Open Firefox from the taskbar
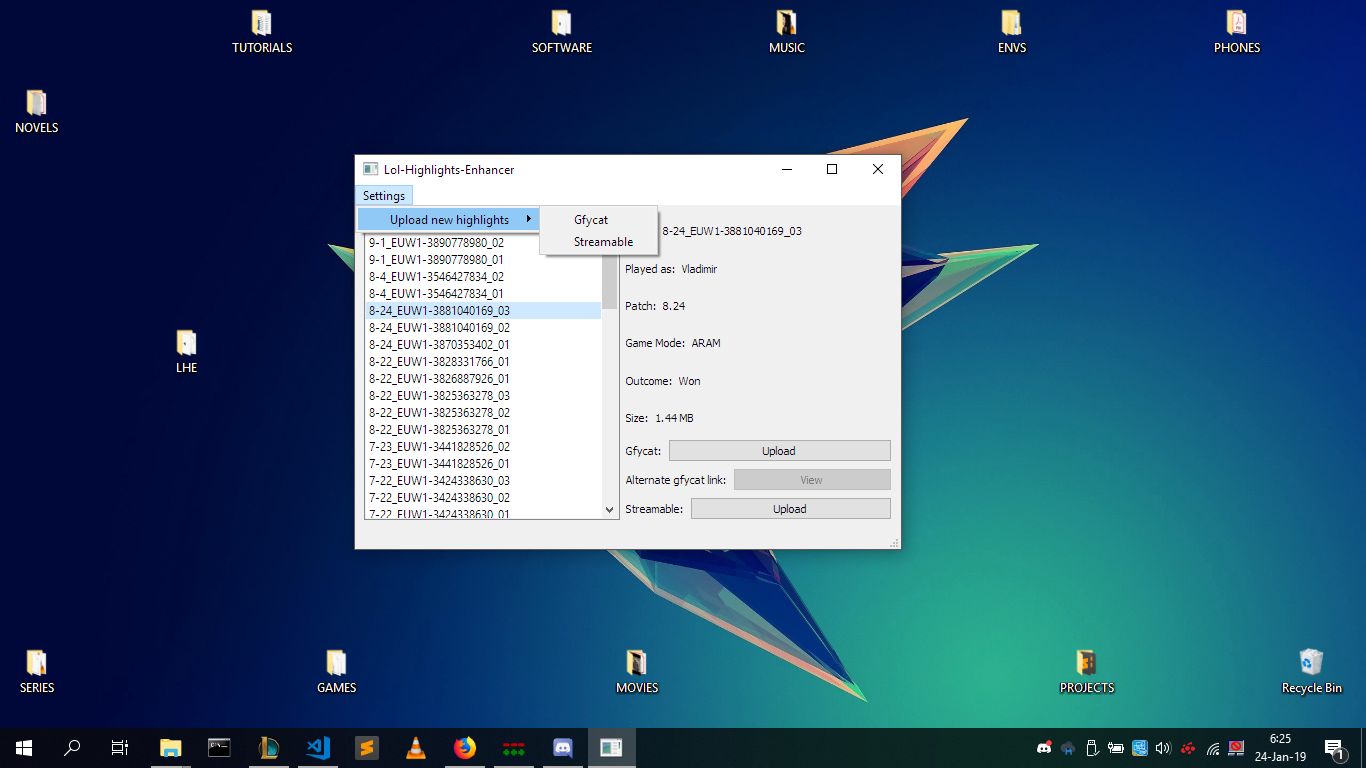 coord(464,747)
